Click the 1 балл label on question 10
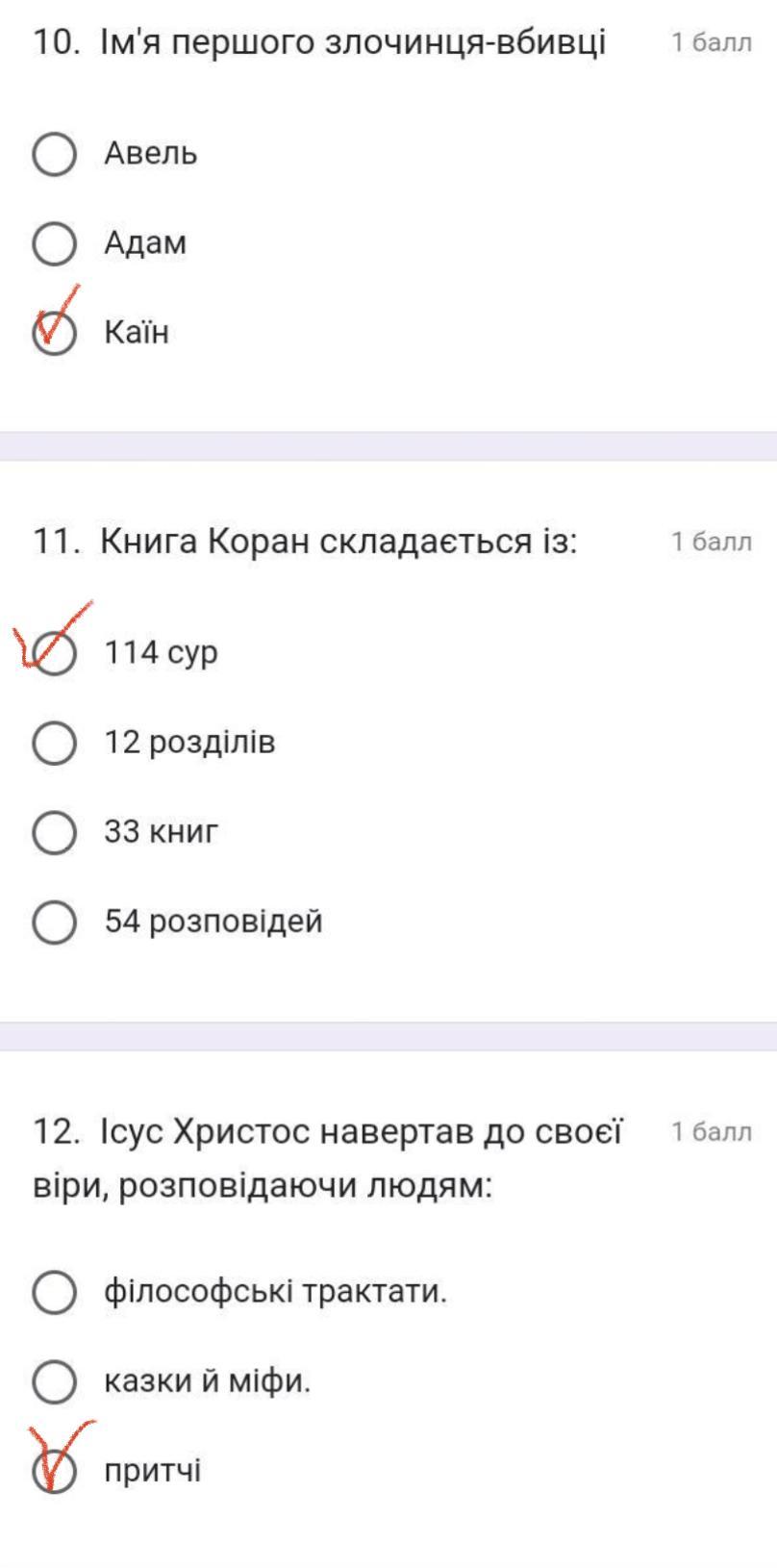 (x=712, y=42)
